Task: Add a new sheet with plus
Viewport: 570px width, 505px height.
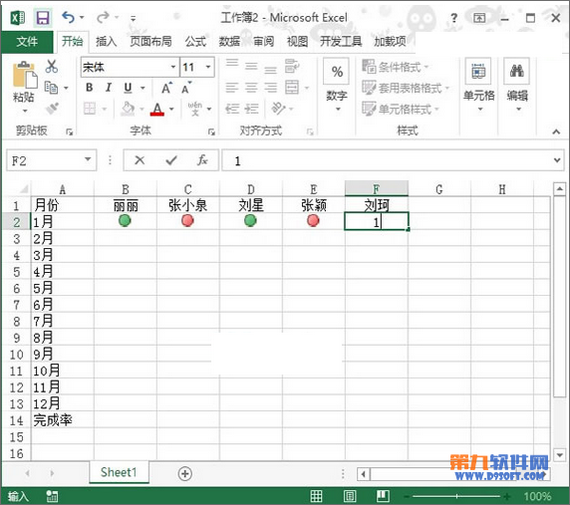Action: [185, 474]
